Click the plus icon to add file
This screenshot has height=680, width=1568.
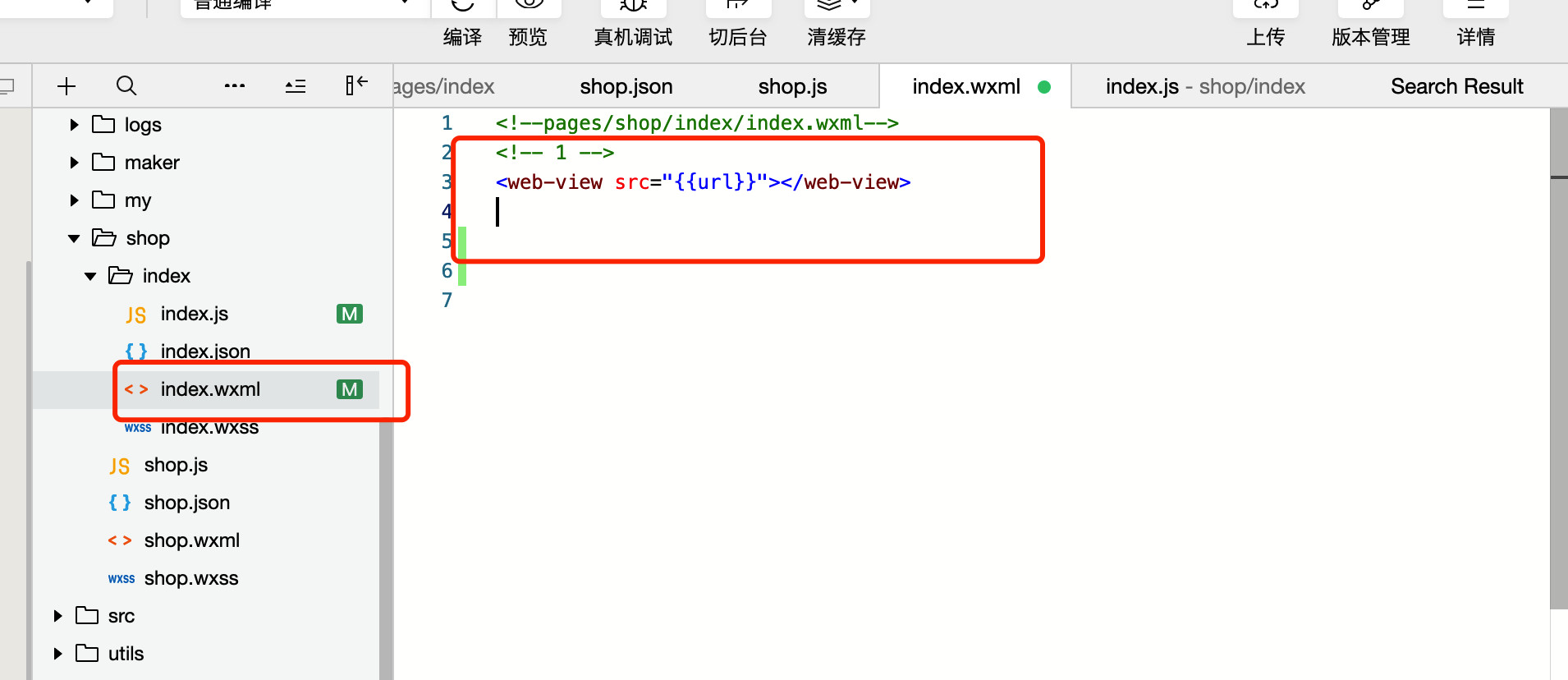tap(66, 85)
